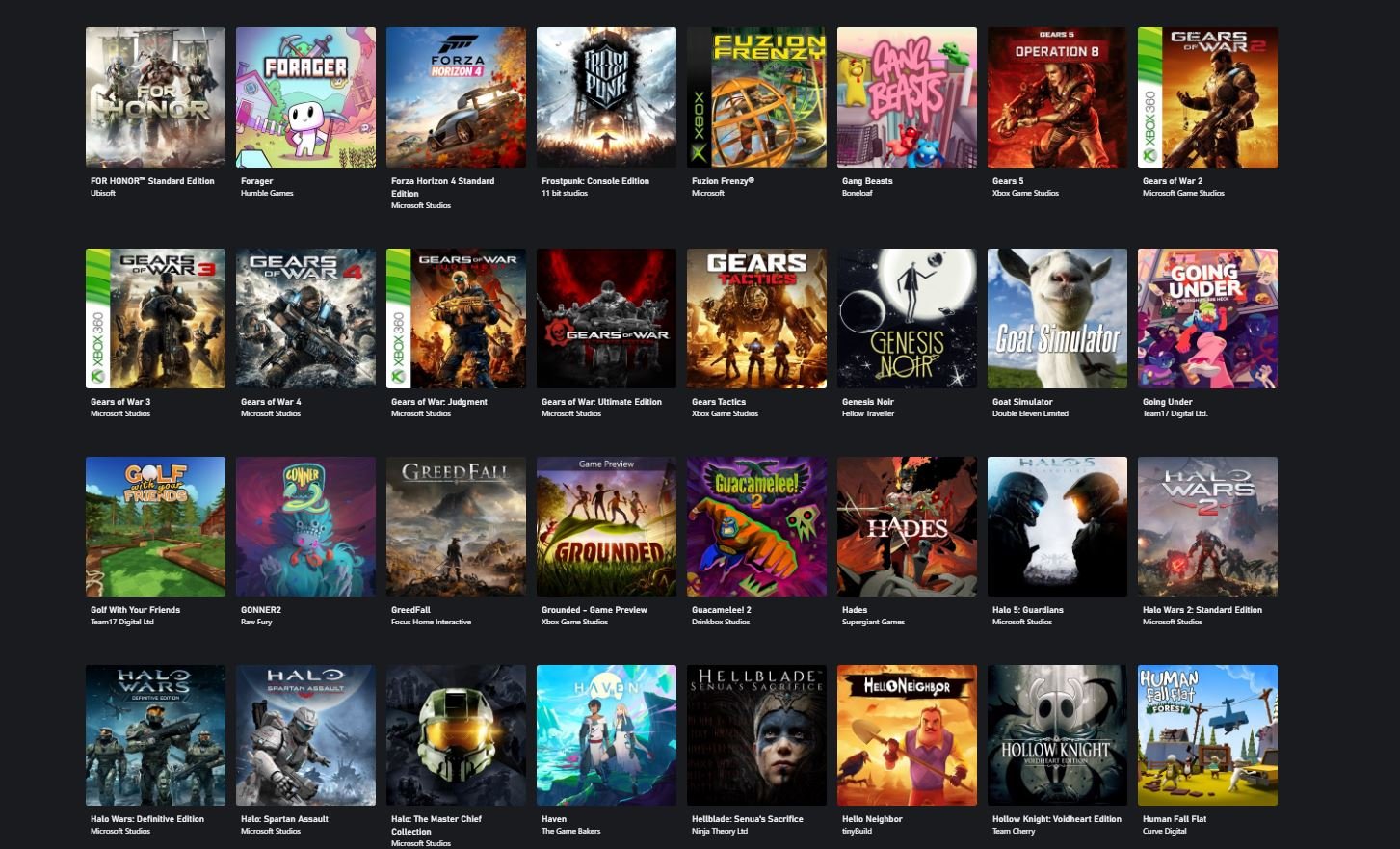Open the Hello Neighbor game cover
This screenshot has height=849, width=1400.
pos(907,735)
